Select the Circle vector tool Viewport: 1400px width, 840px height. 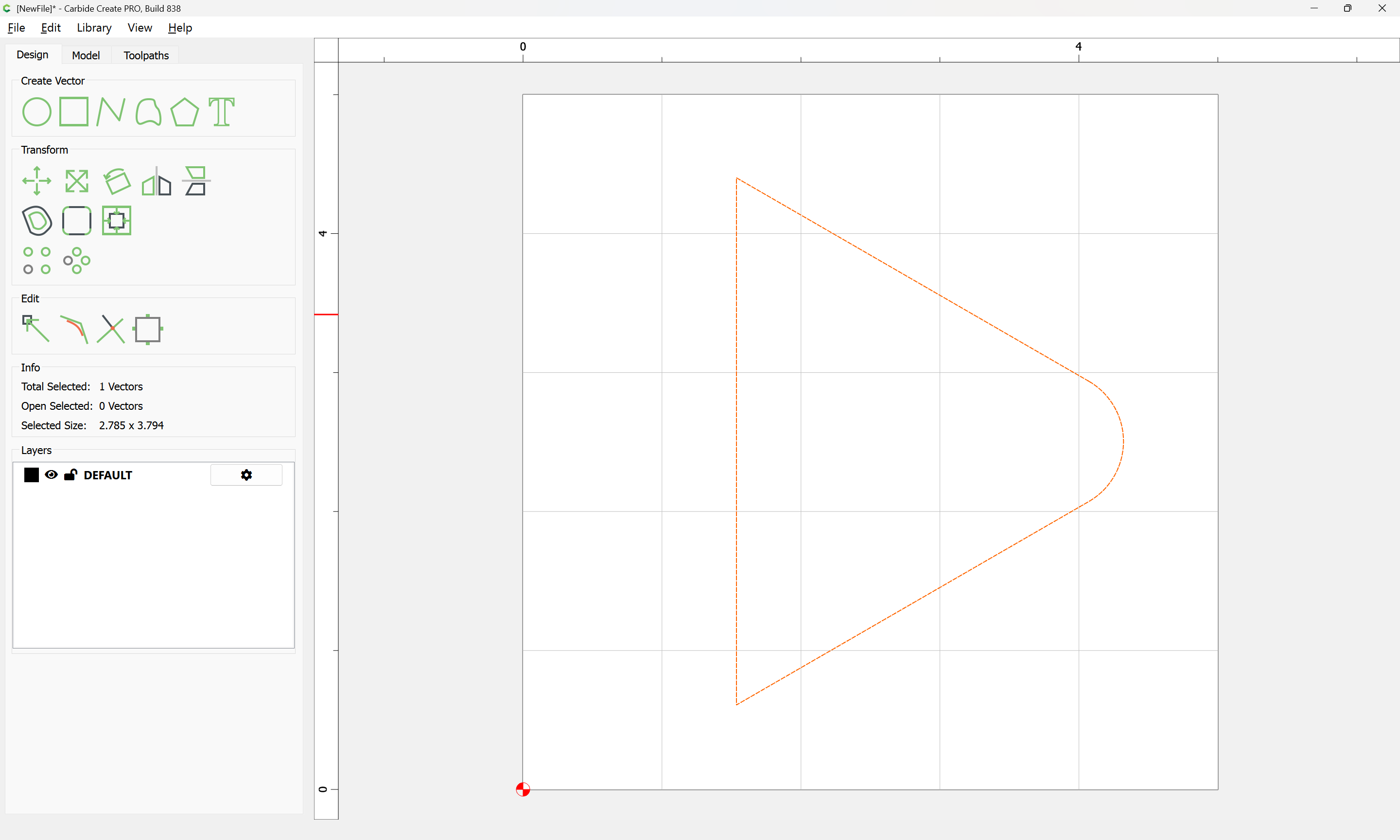[x=37, y=111]
